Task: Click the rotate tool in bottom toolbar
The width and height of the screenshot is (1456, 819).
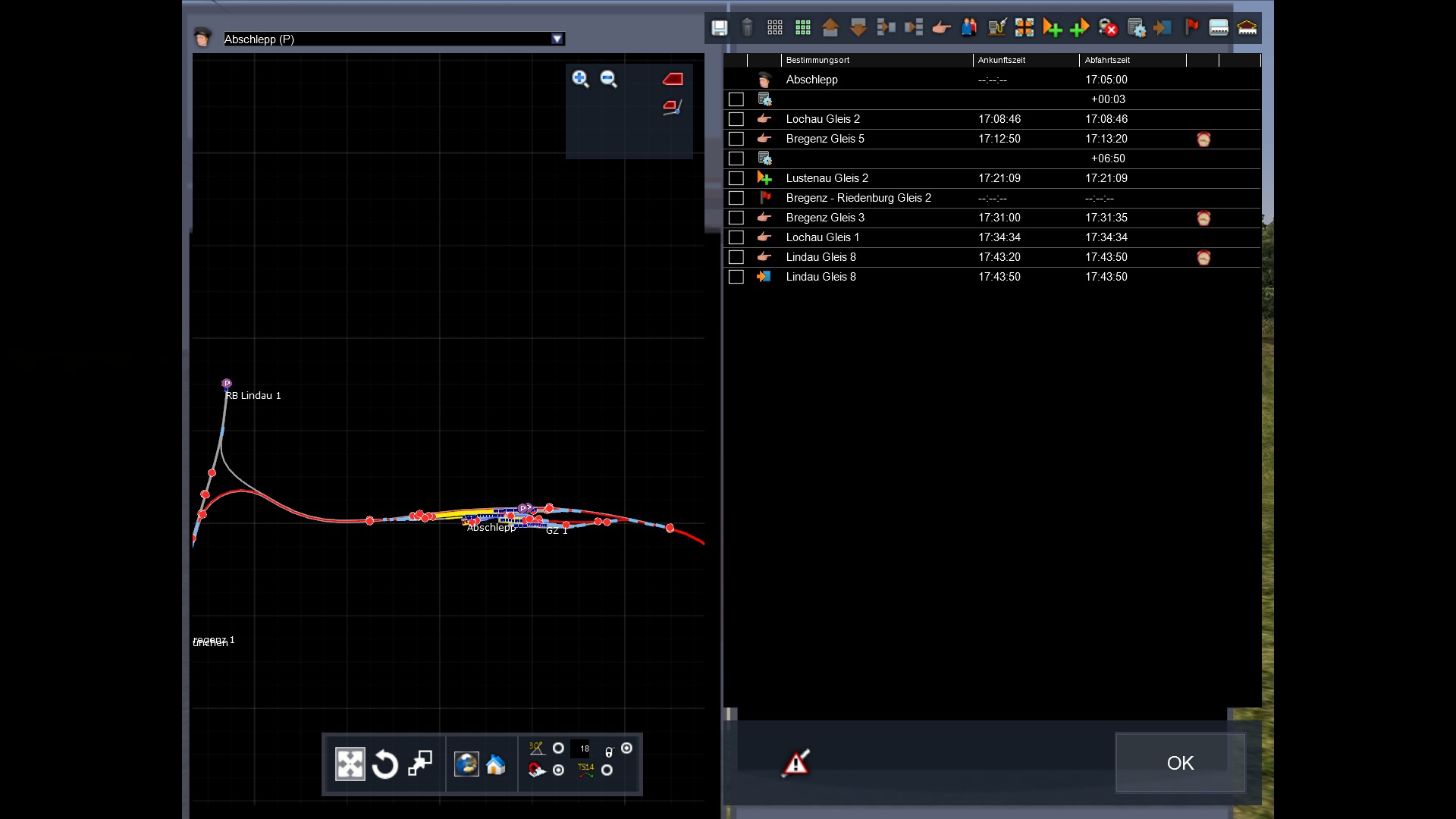Action: pyautogui.click(x=385, y=764)
